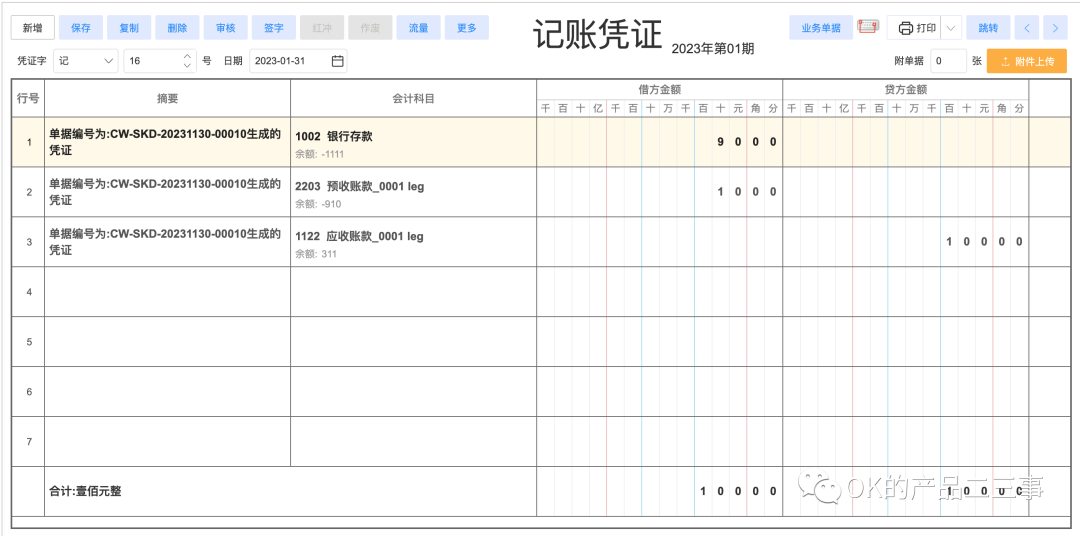Viewport: 1080px width, 536px height.
Task: Click row number 7
Action: point(29,442)
